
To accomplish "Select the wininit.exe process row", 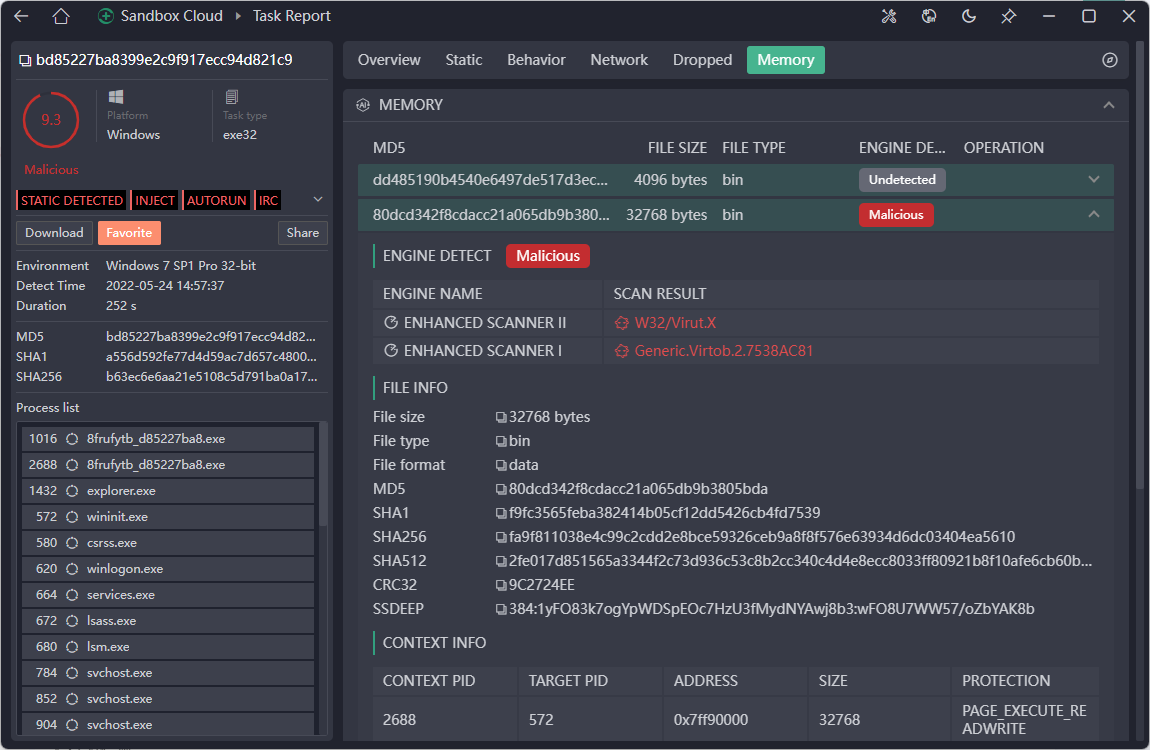I will [x=168, y=517].
